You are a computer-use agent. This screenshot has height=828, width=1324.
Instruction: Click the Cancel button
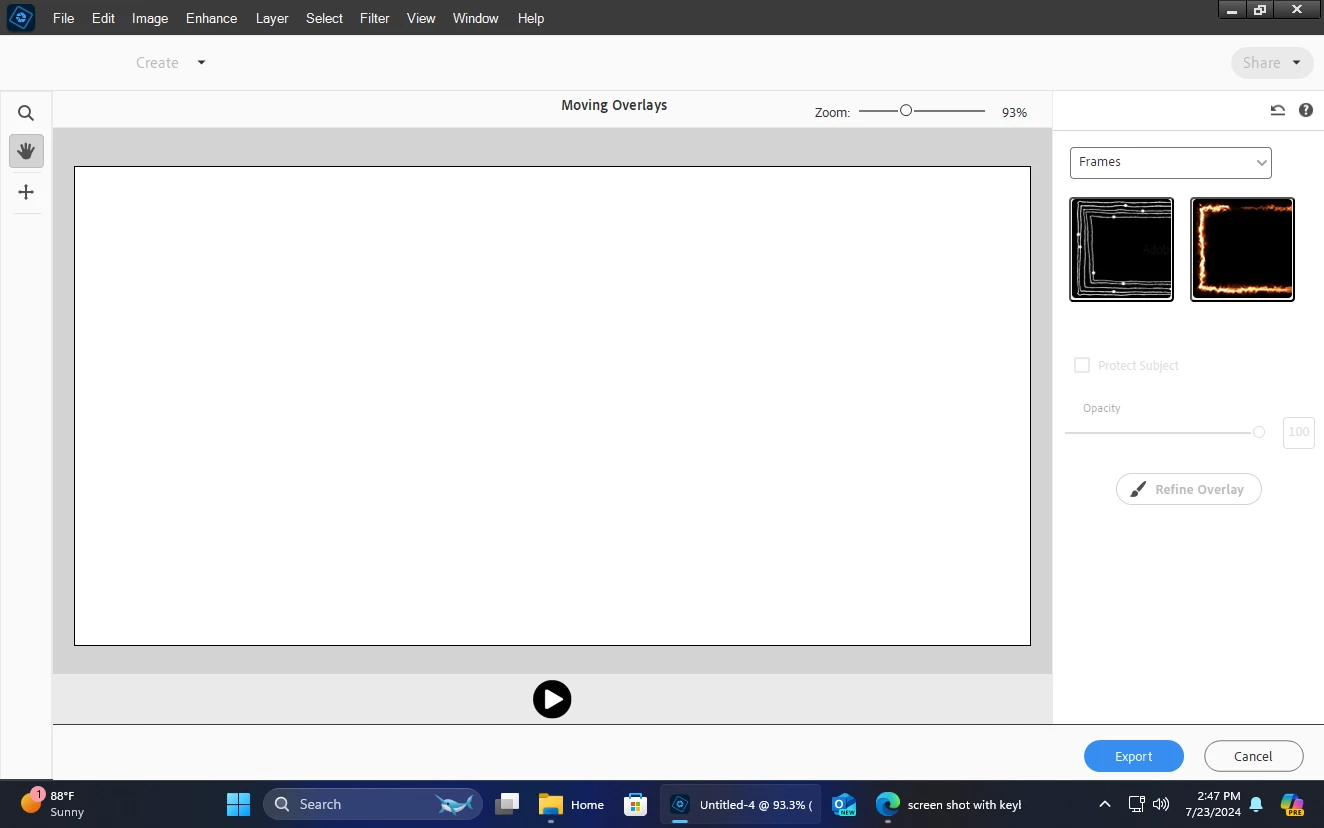pyautogui.click(x=1253, y=756)
